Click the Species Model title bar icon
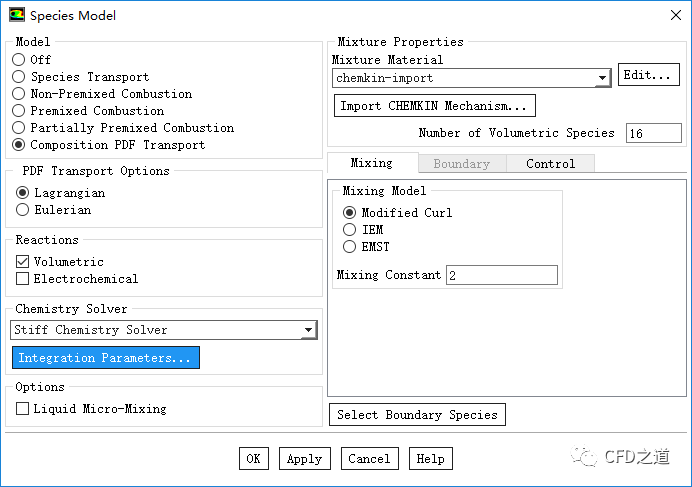The height and width of the screenshot is (487, 692). point(17,15)
